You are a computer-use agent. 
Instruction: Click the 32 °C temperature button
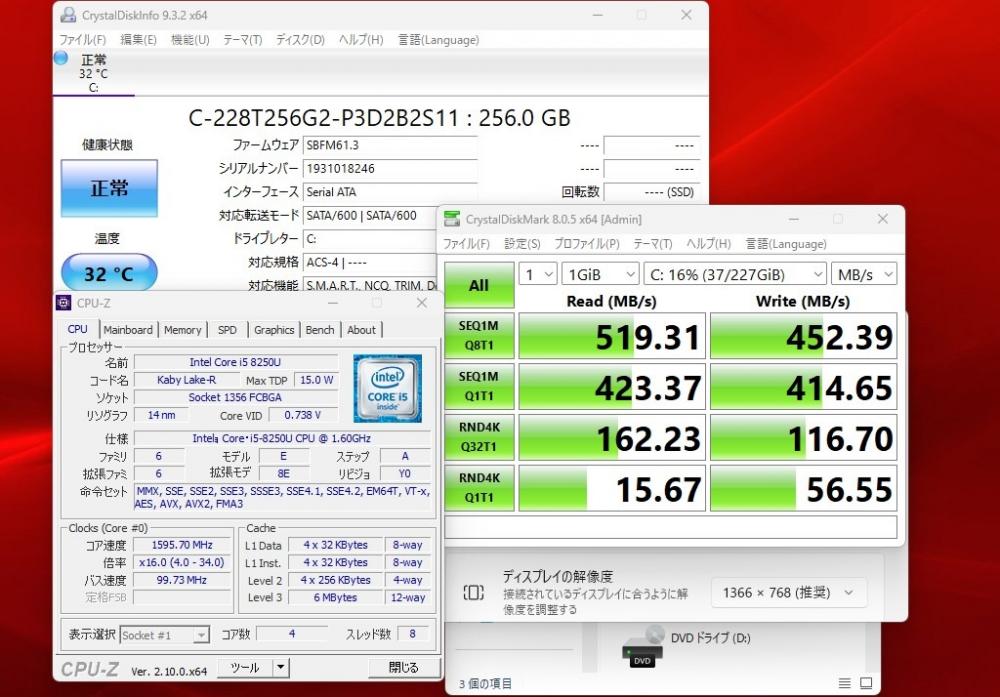point(109,274)
